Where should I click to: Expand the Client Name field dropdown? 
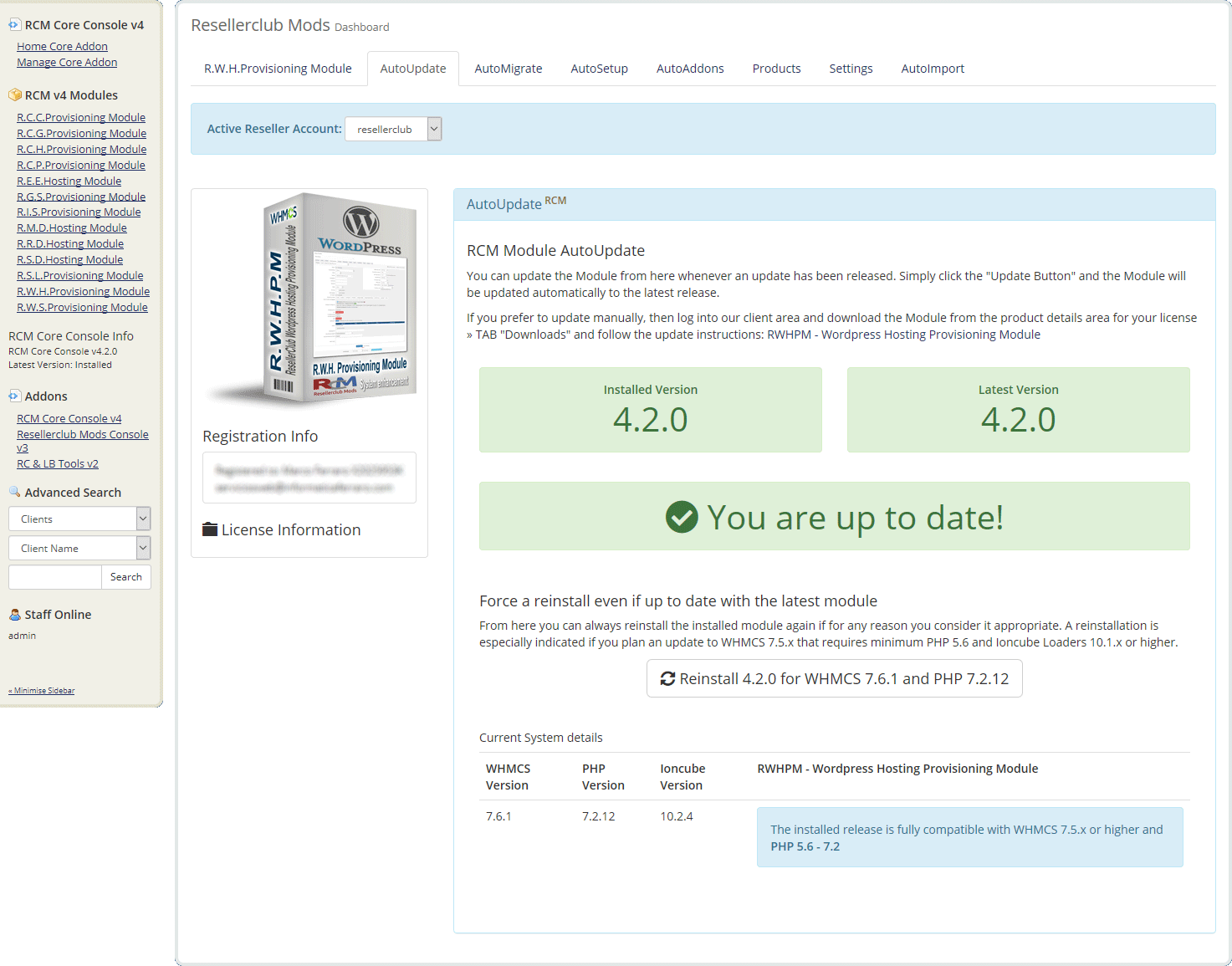79,548
